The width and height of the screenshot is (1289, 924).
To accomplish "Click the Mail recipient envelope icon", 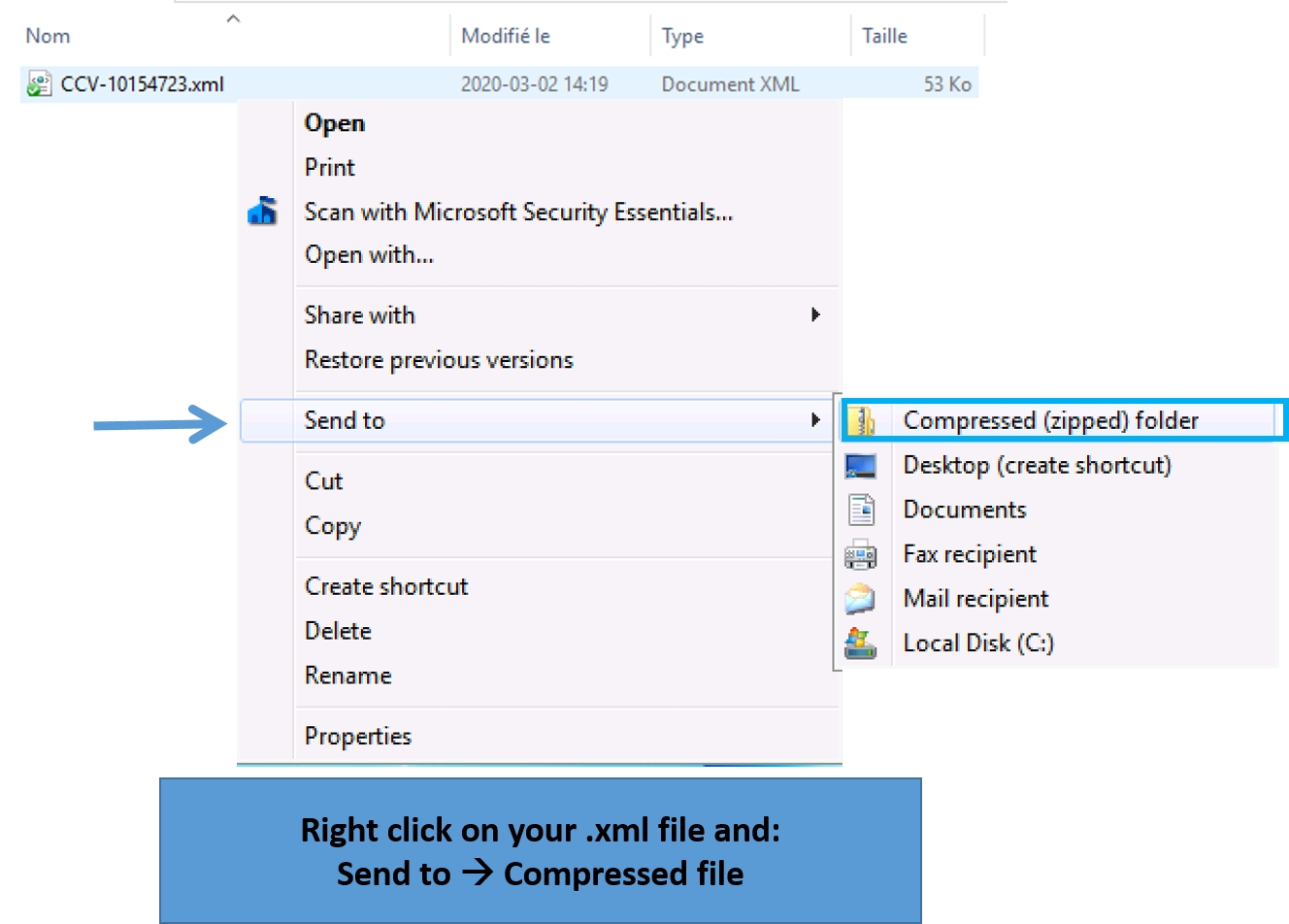I will tap(861, 599).
